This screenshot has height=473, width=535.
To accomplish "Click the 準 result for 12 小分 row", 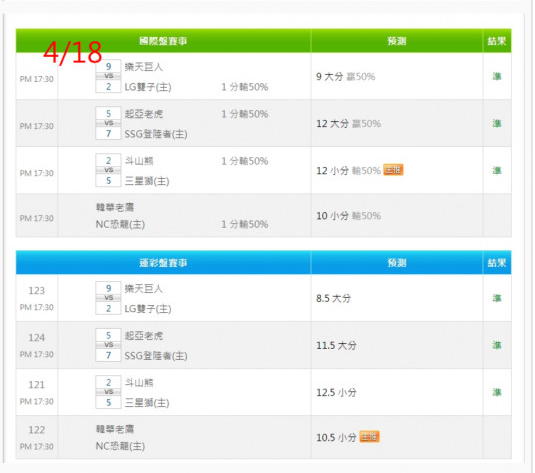I will coord(497,170).
